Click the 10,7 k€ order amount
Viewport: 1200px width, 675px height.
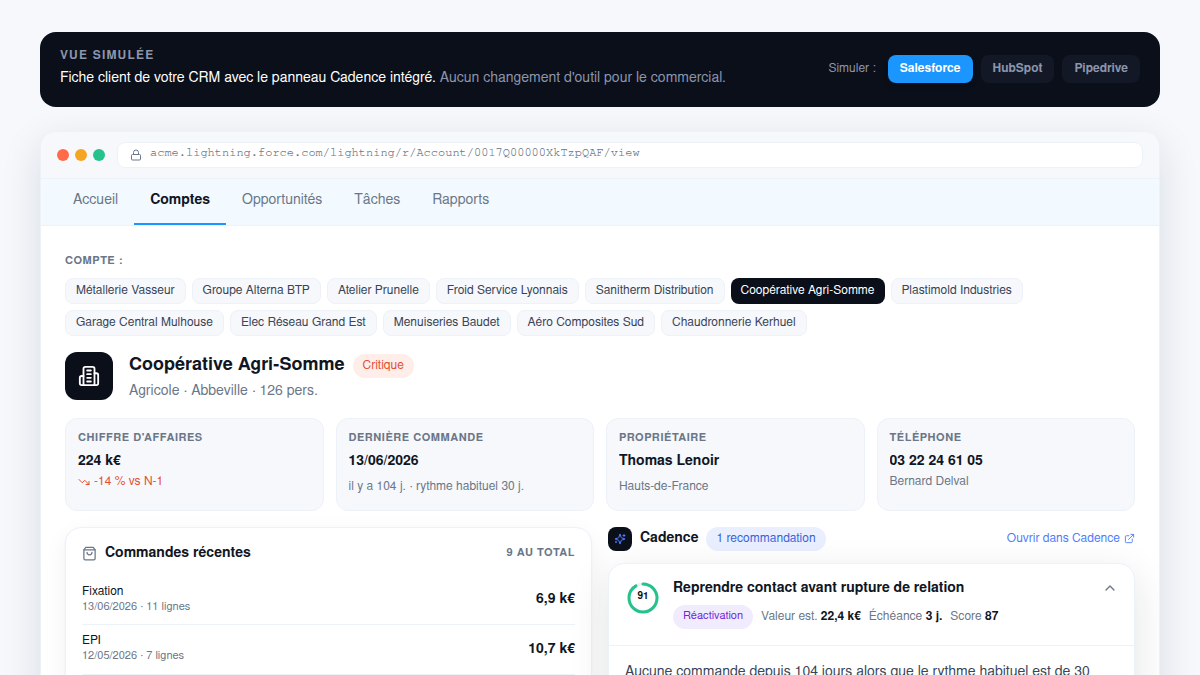coord(551,647)
